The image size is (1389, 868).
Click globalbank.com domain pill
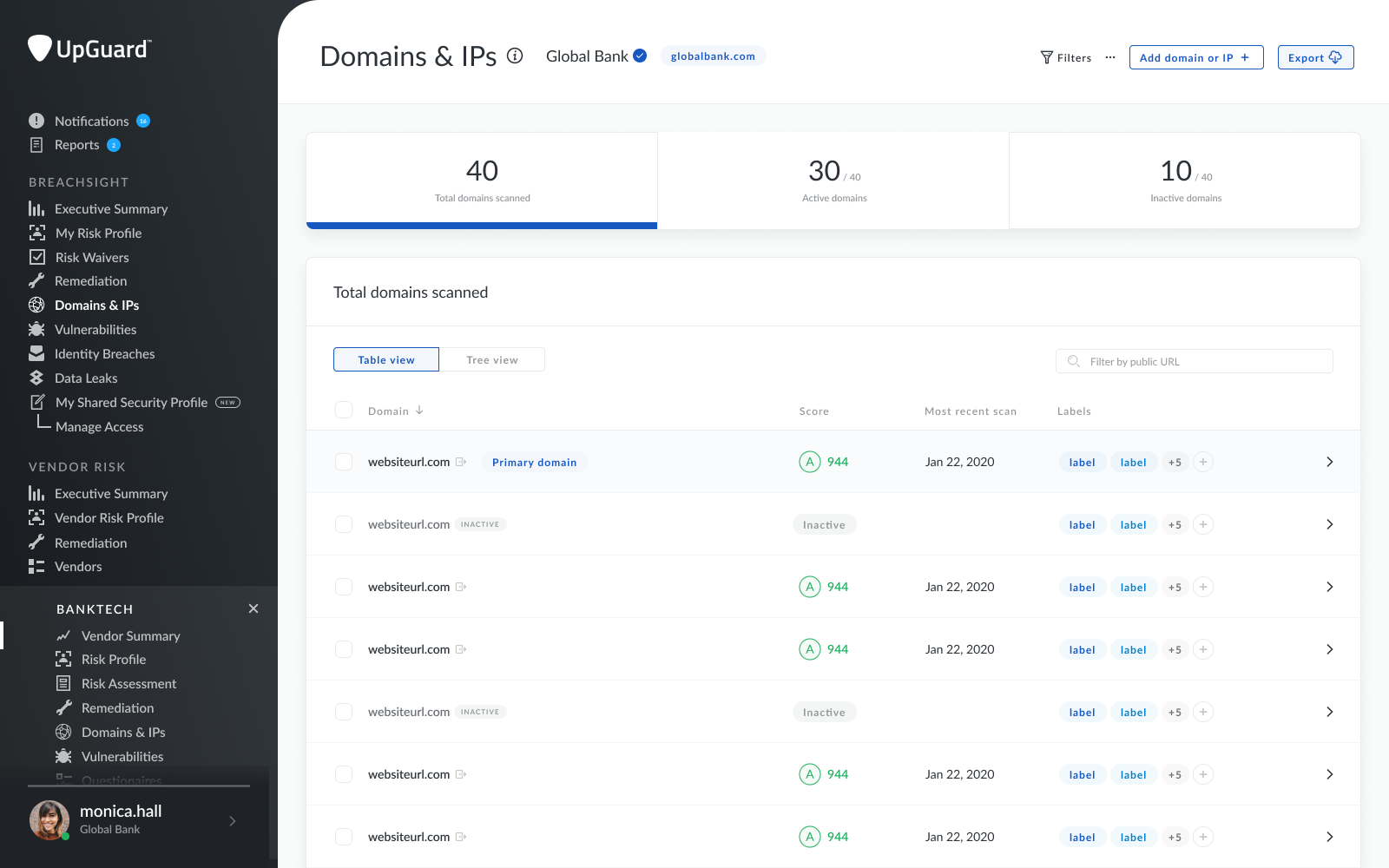(713, 56)
